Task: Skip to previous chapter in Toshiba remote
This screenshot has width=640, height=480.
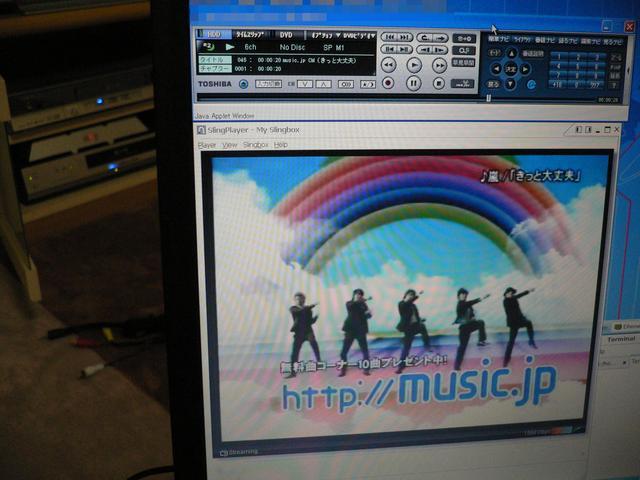Action: [390, 37]
